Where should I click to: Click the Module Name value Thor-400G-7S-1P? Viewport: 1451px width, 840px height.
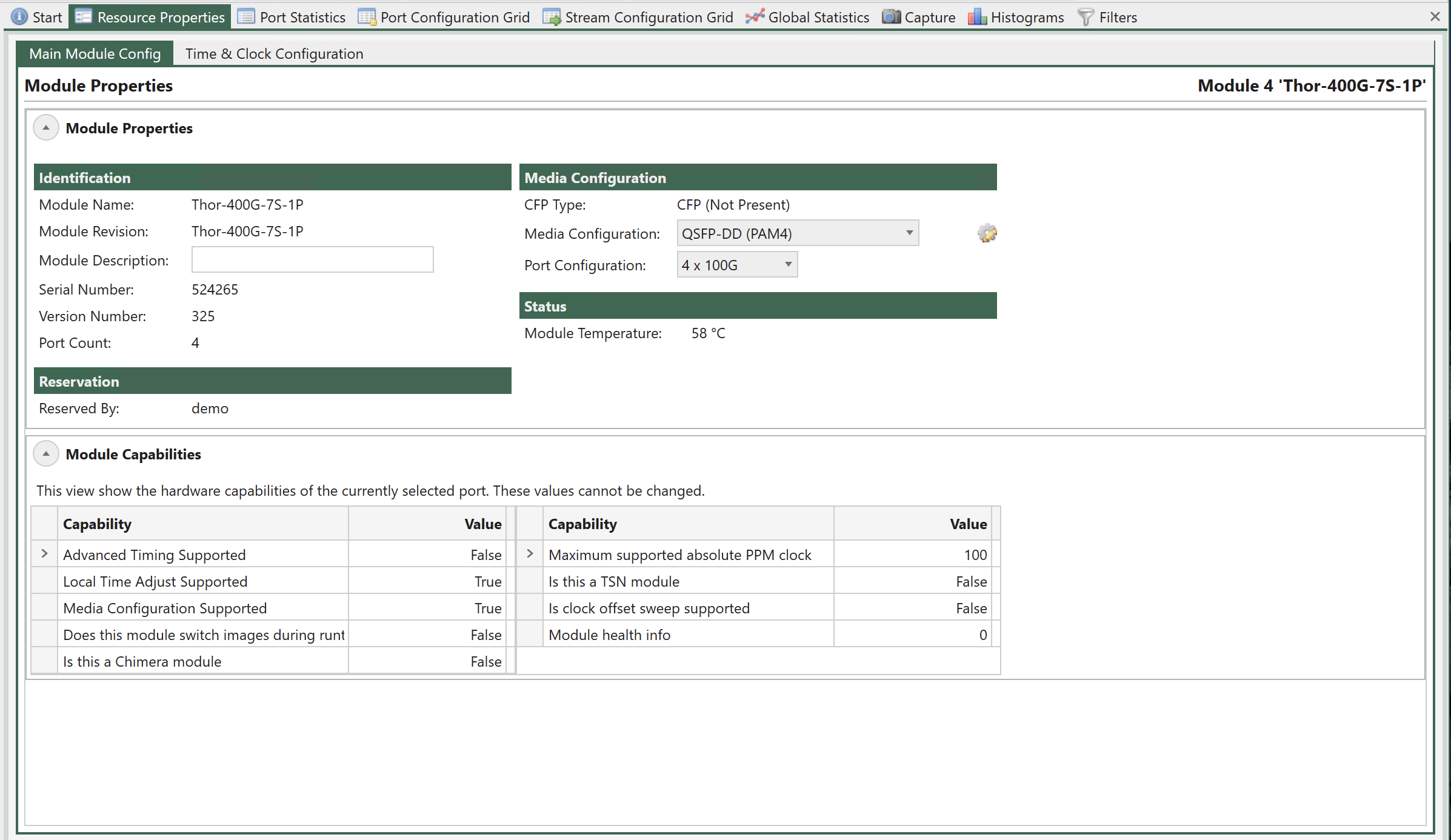[247, 205]
